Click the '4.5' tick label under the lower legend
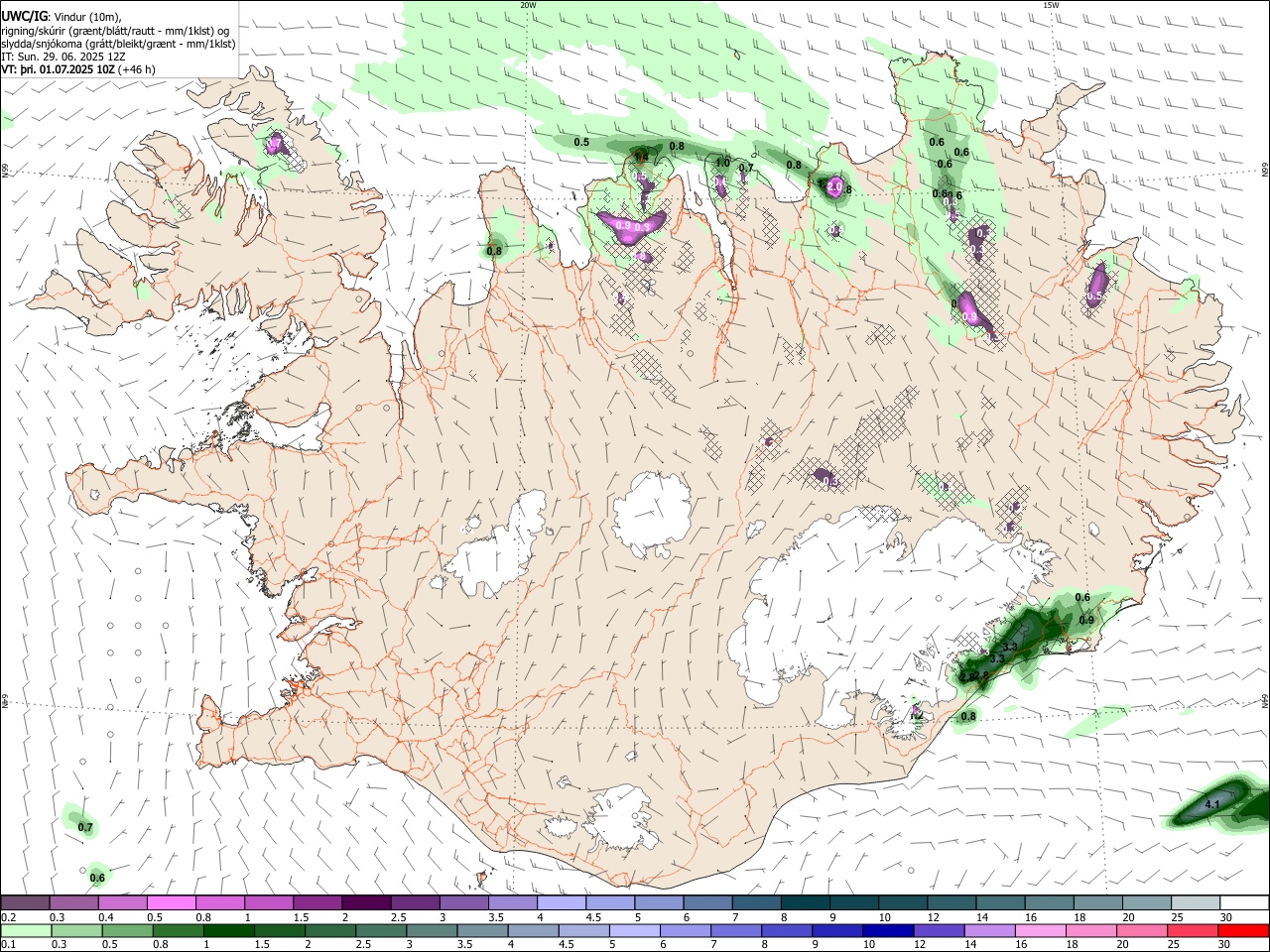1270x952 pixels. [566, 945]
